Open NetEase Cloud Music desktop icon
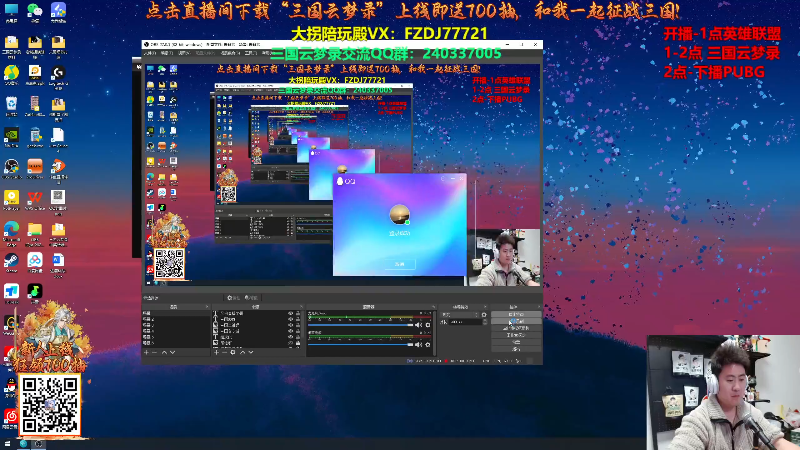 [11, 418]
